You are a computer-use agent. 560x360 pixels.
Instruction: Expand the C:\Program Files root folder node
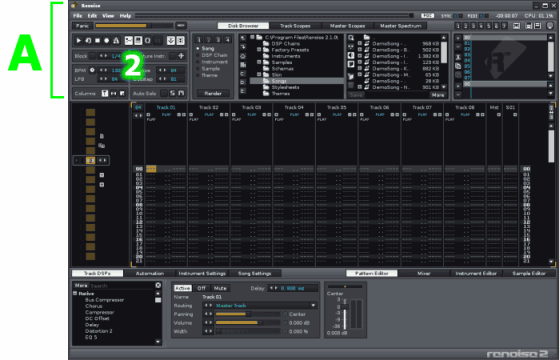click(x=252, y=37)
